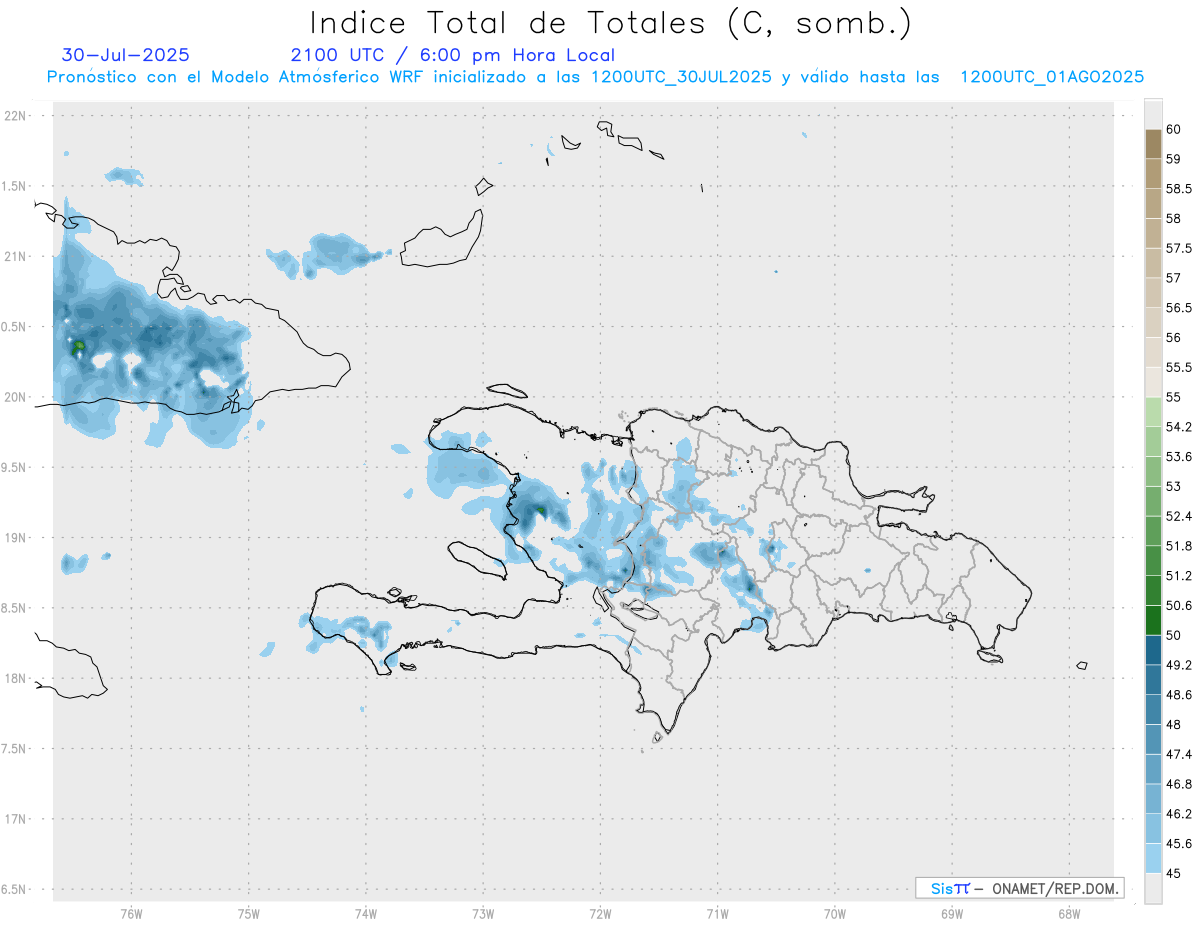The height and width of the screenshot is (927, 1200).
Task: Click the colorbar value "51.8"
Action: 1178,546
